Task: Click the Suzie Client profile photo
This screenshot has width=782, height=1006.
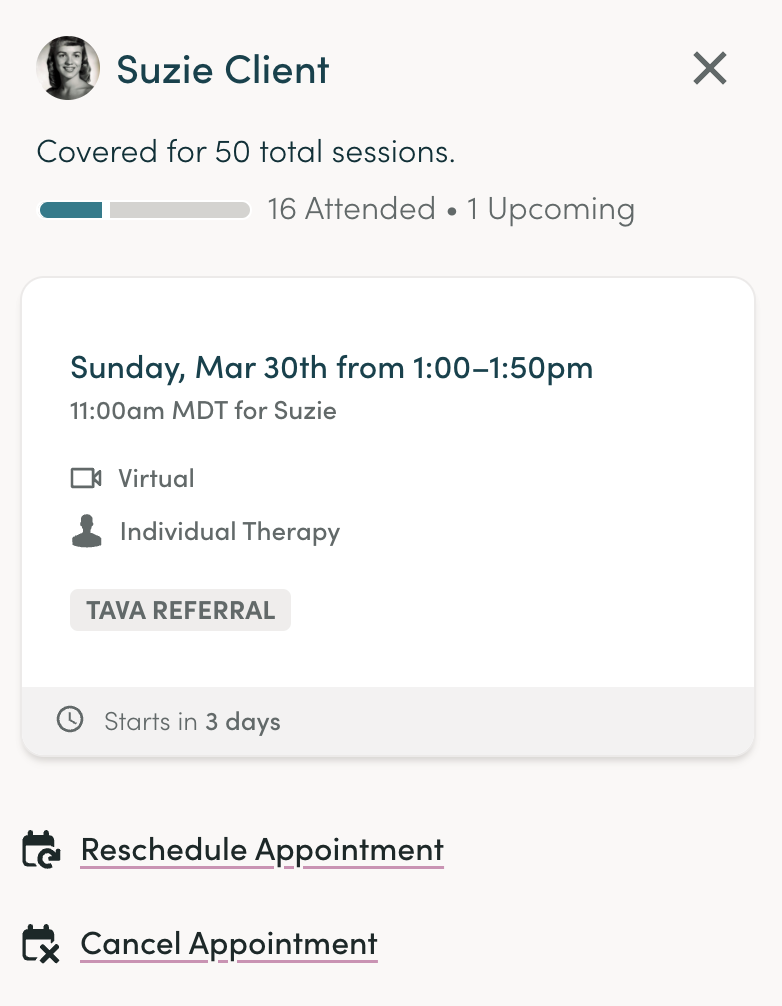Action: 68,68
